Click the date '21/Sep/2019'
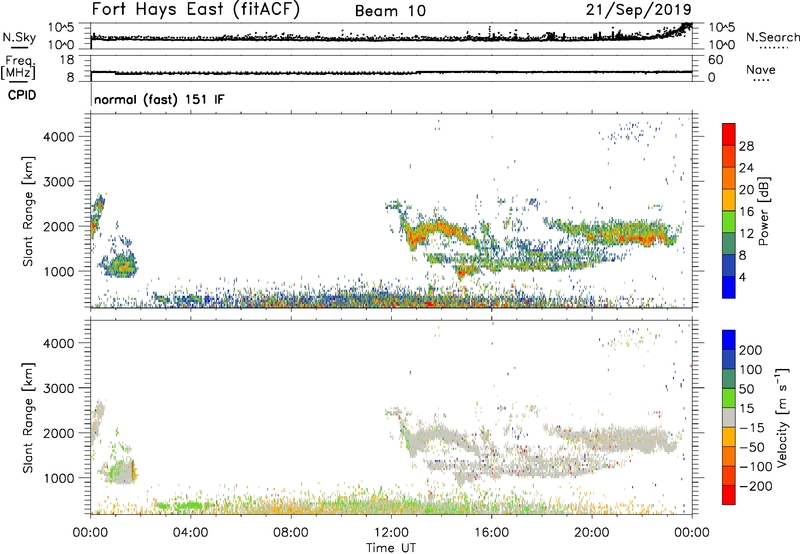This screenshot has width=800, height=554. (639, 10)
